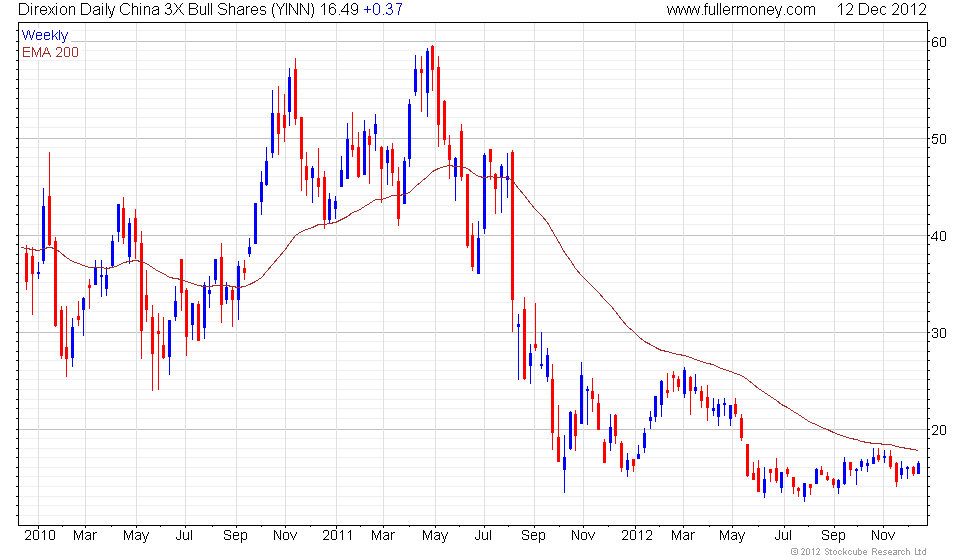This screenshot has width=980, height=560.
Task: Click the 'www.fullermoney.com' text
Action: point(741,9)
